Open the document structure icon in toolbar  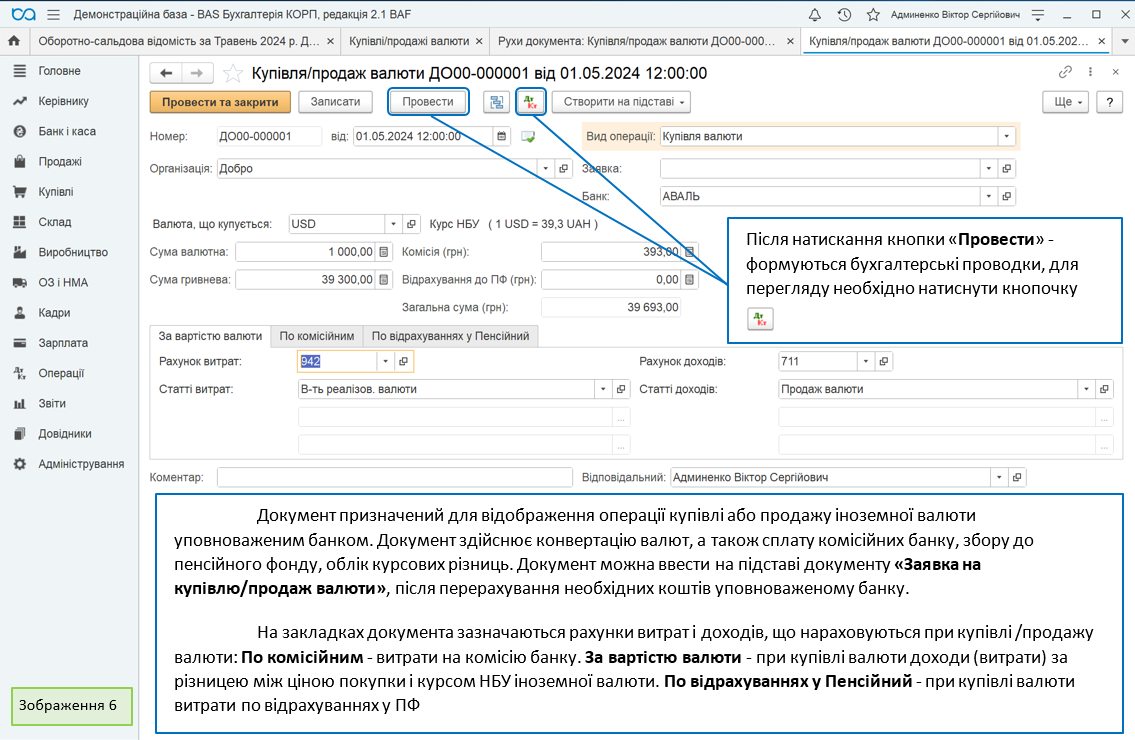click(x=496, y=102)
